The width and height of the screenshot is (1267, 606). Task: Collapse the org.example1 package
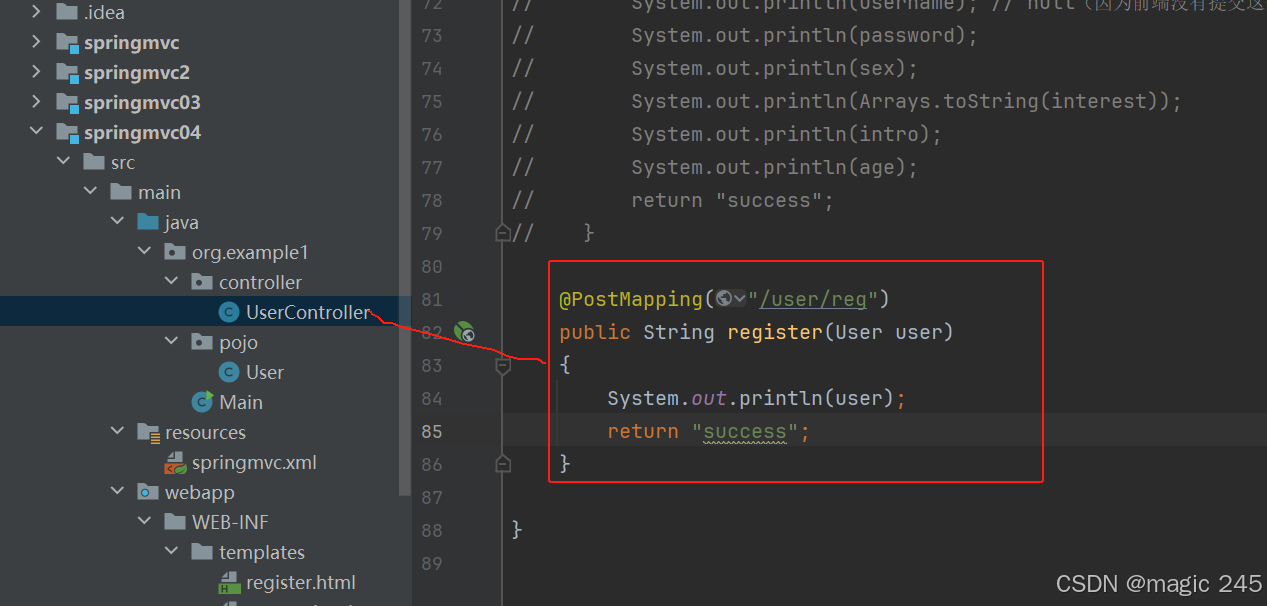[x=145, y=252]
